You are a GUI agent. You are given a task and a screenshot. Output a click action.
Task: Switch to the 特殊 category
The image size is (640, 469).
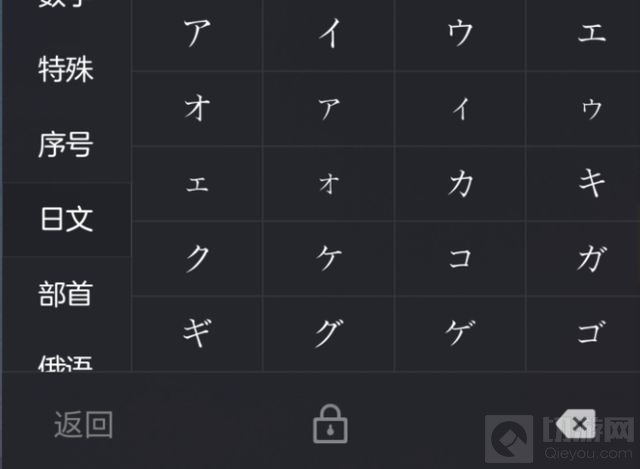66,71
